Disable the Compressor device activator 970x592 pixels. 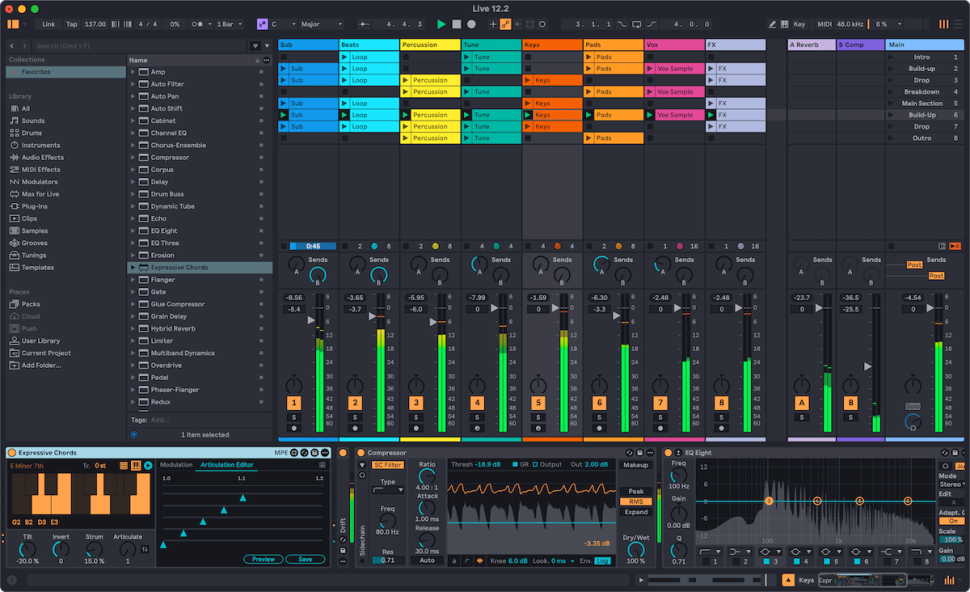(361, 454)
